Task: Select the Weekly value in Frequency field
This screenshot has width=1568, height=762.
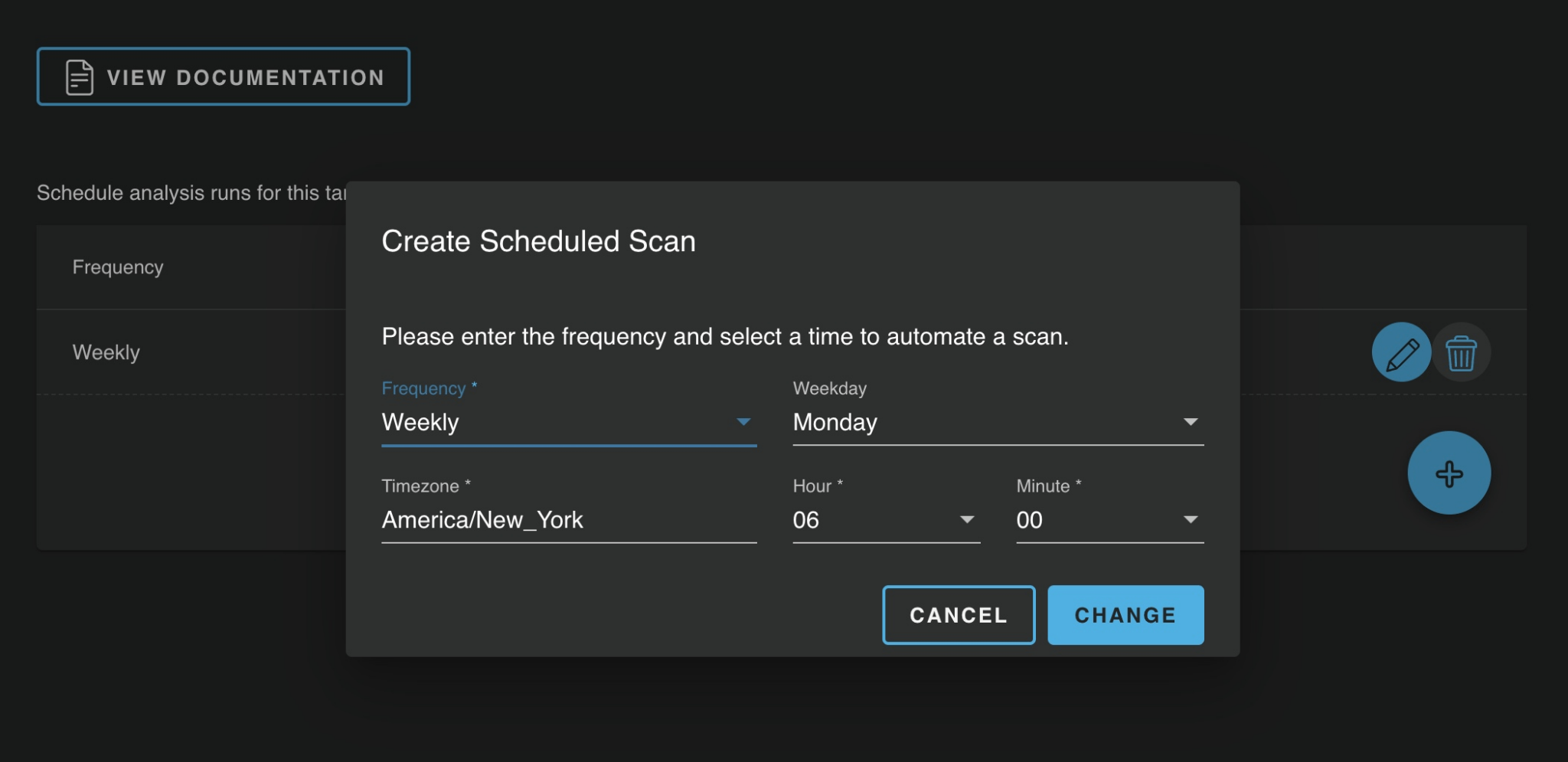Action: [x=420, y=422]
